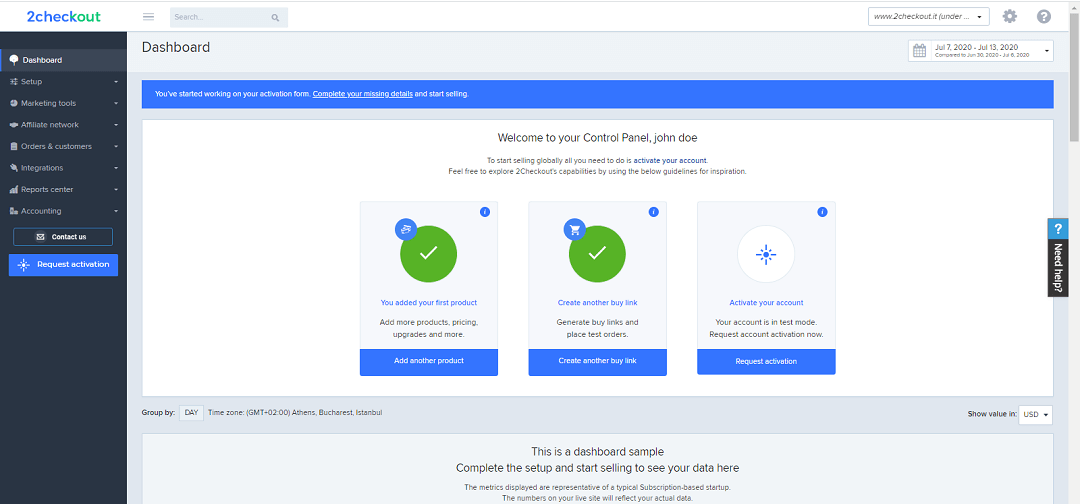Click Request activation button on card

766,361
